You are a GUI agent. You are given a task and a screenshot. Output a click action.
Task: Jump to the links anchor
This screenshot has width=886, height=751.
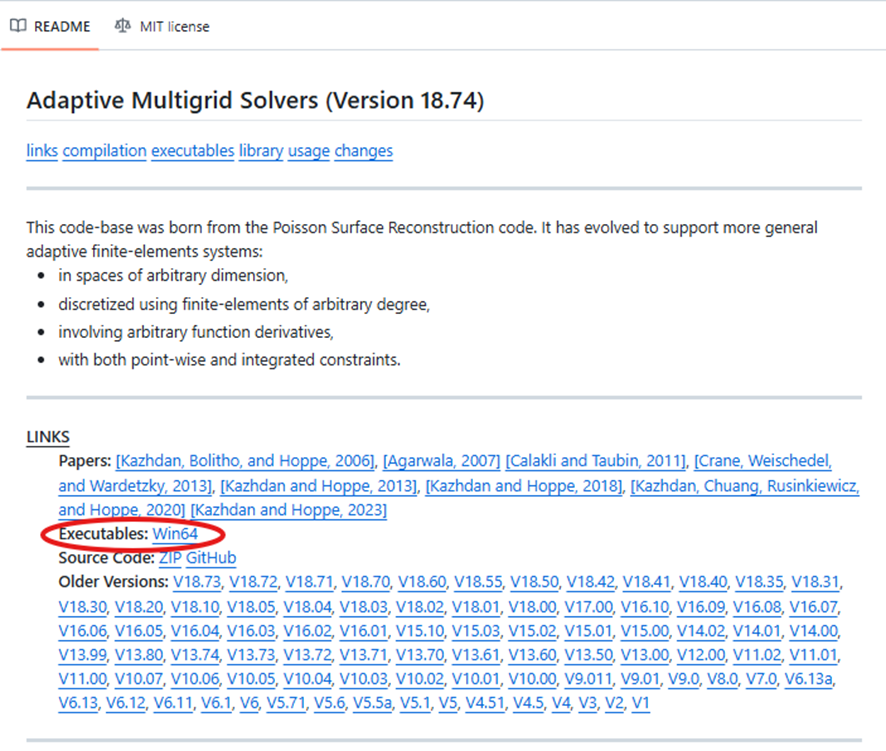(42, 151)
